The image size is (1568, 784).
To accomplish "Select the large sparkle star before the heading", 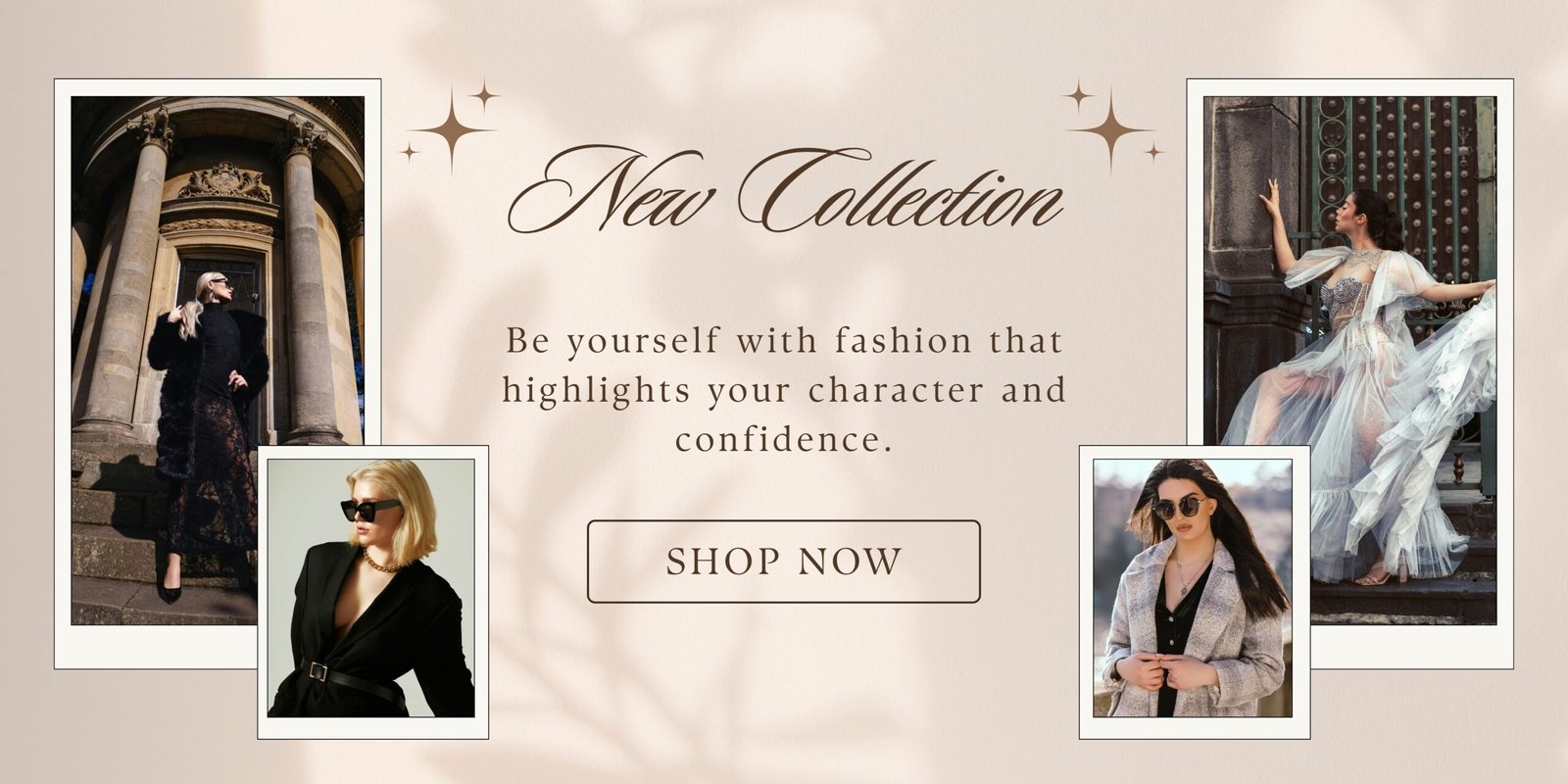I will click(x=450, y=130).
